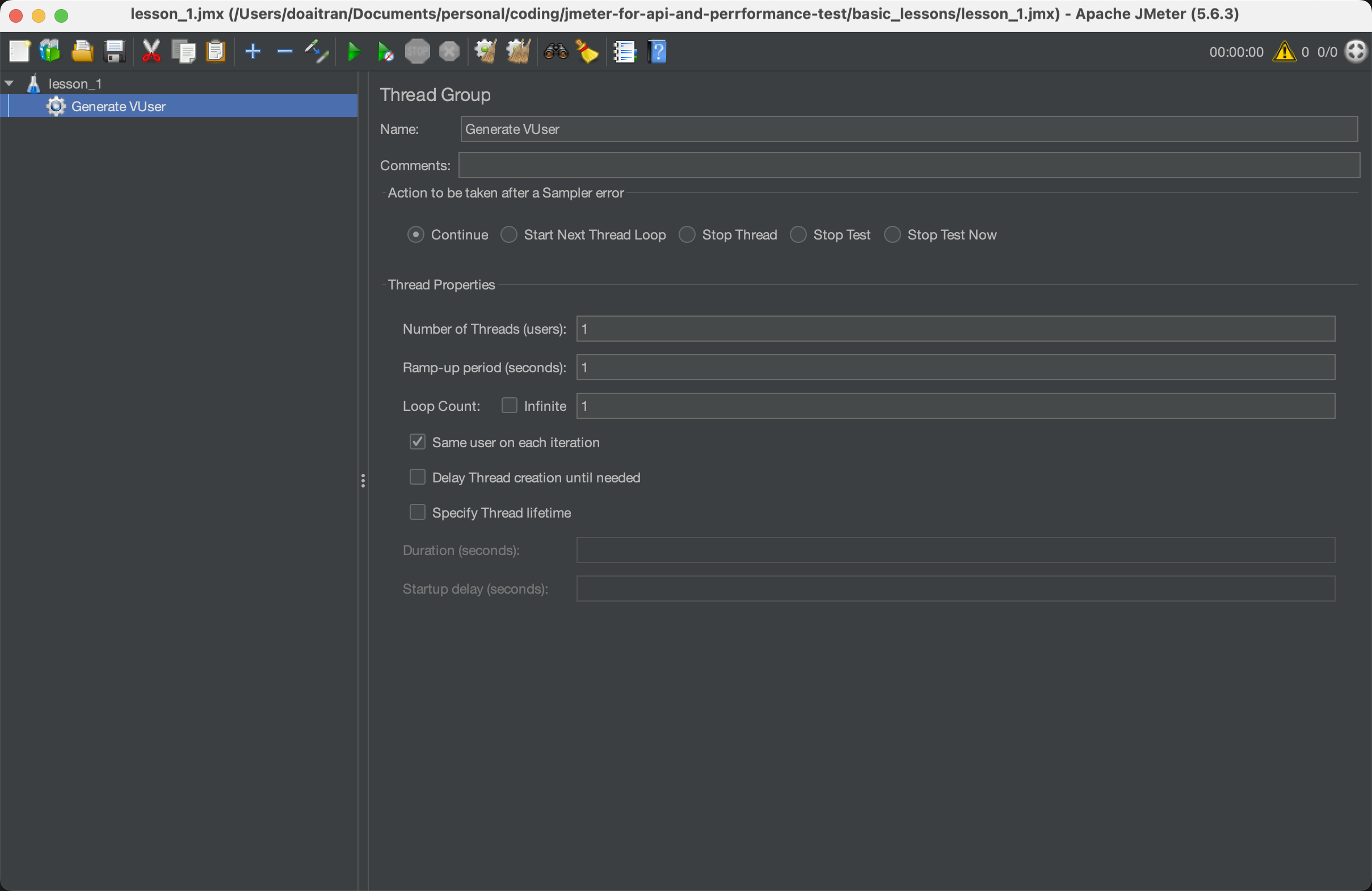Clear results with the single broom icon
This screenshot has height=891, width=1372.
point(486,51)
